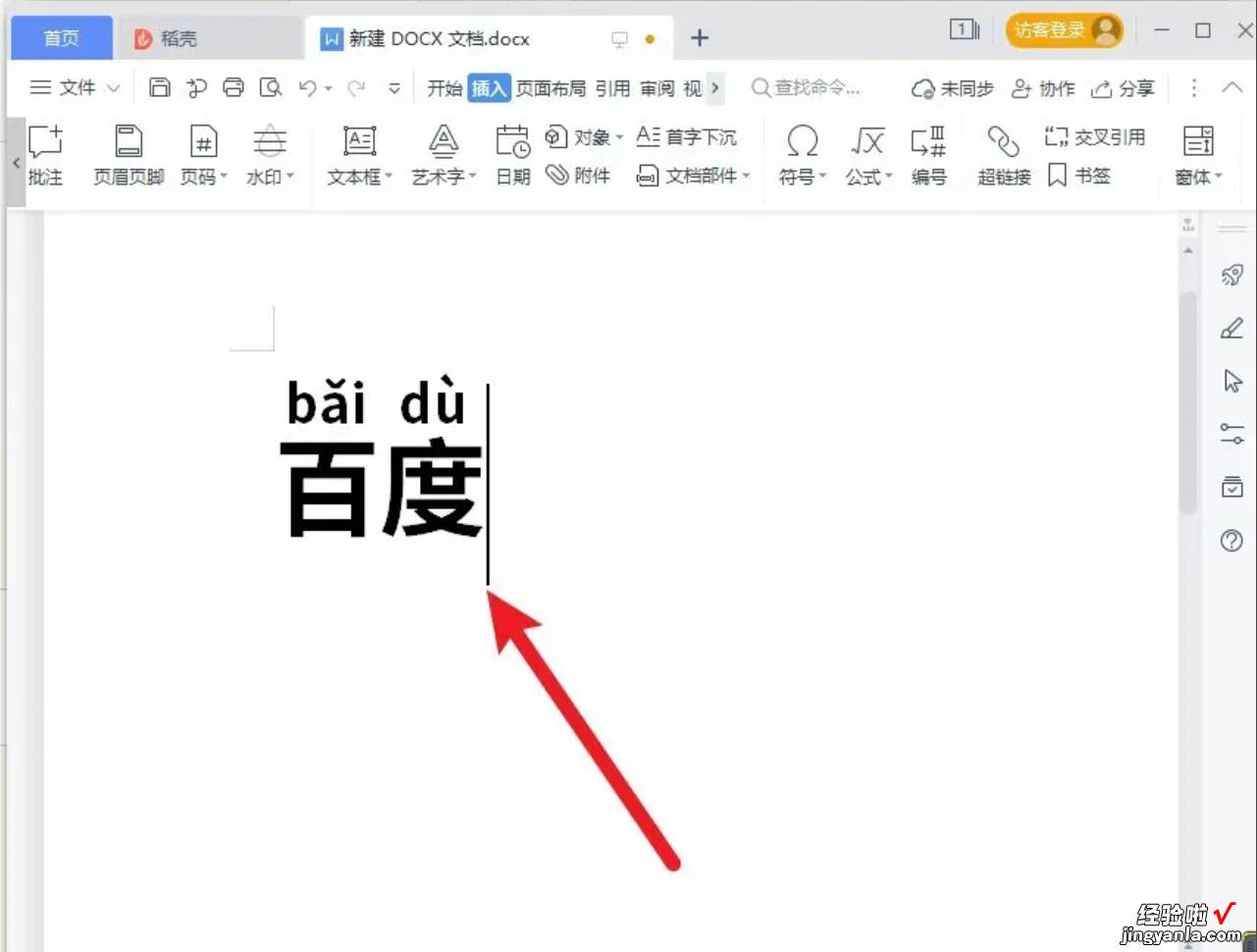Select the 插入 ribbon tab
The image size is (1257, 952).
coord(489,88)
